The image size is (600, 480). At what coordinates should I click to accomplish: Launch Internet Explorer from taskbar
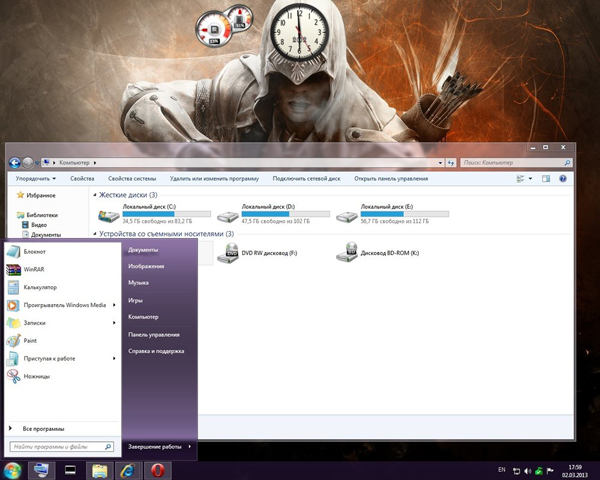point(128,471)
